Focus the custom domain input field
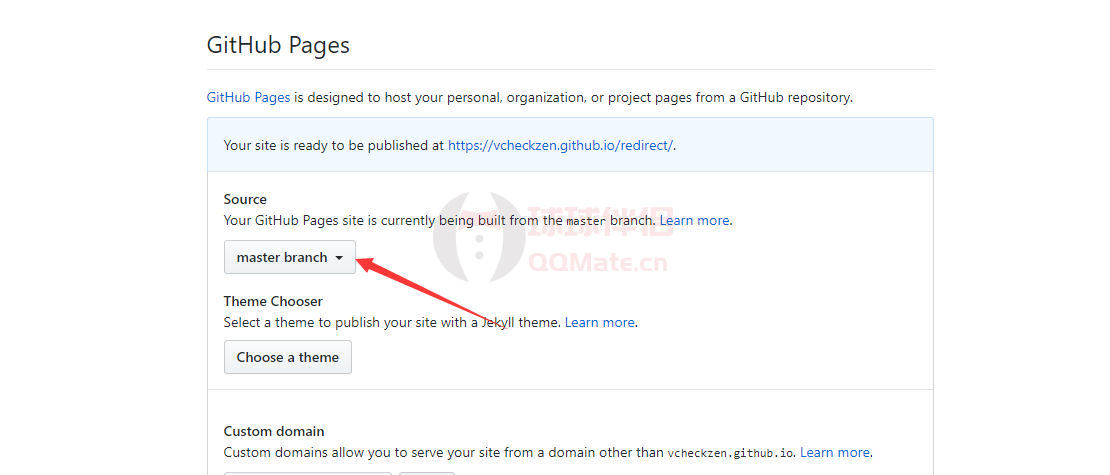Screen dimensions: 1110x475 [x=307, y=472]
